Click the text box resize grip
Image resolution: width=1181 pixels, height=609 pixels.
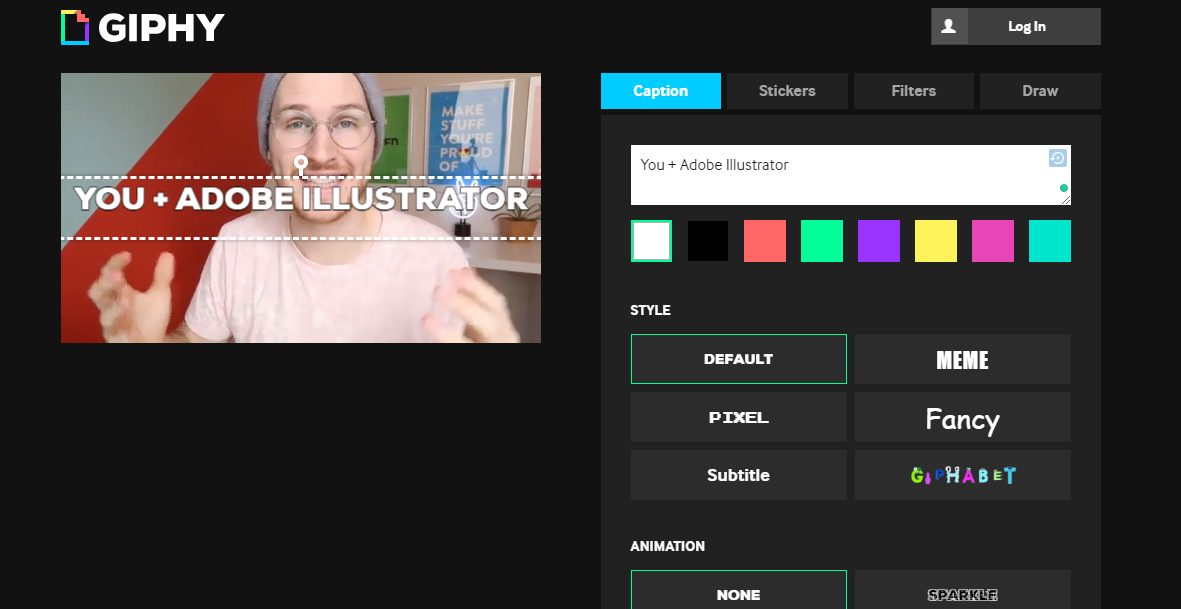click(1066, 199)
